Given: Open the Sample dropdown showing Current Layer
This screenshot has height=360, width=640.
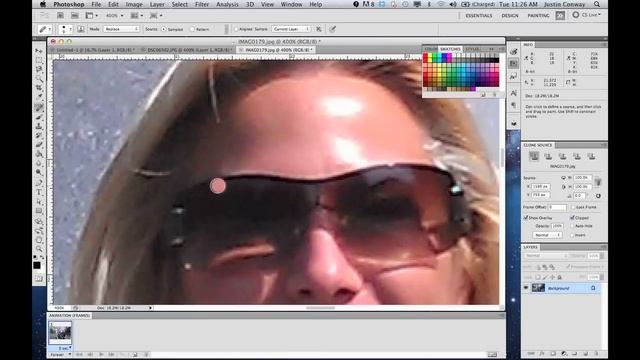Looking at the screenshot, I should tap(291, 29).
